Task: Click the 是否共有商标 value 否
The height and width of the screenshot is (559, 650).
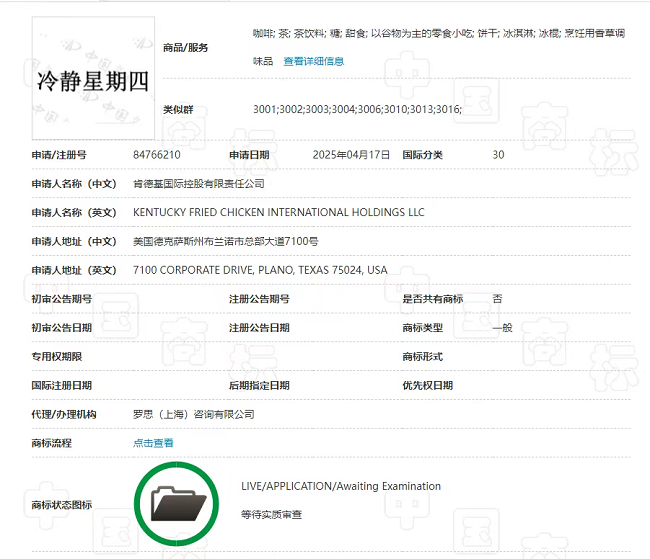Action: tap(497, 299)
